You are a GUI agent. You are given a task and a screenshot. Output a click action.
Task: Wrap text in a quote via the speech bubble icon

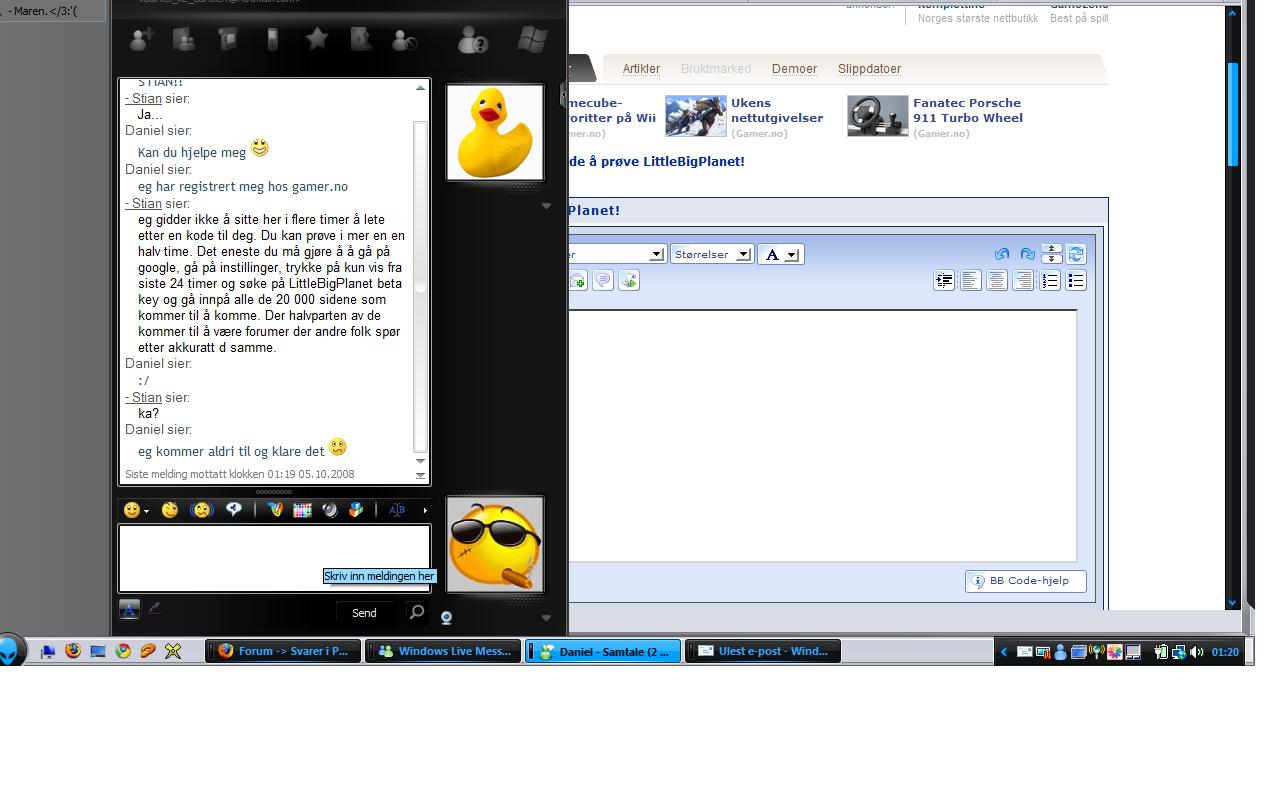coord(603,280)
